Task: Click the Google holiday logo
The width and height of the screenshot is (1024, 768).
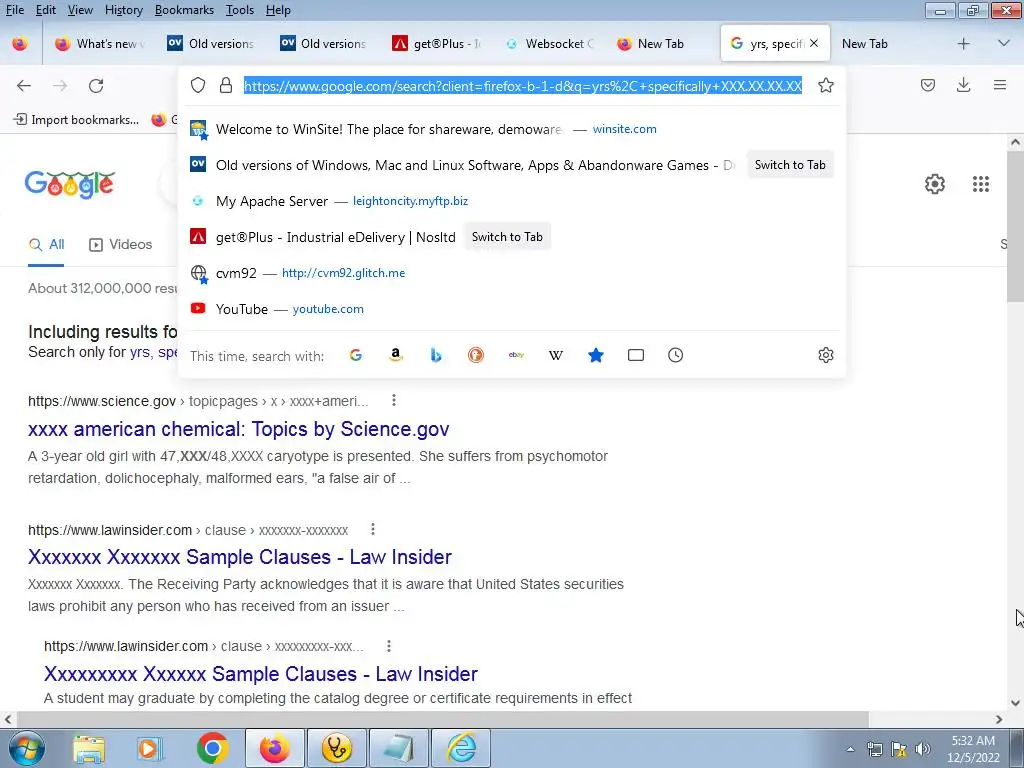Action: pyautogui.click(x=70, y=184)
